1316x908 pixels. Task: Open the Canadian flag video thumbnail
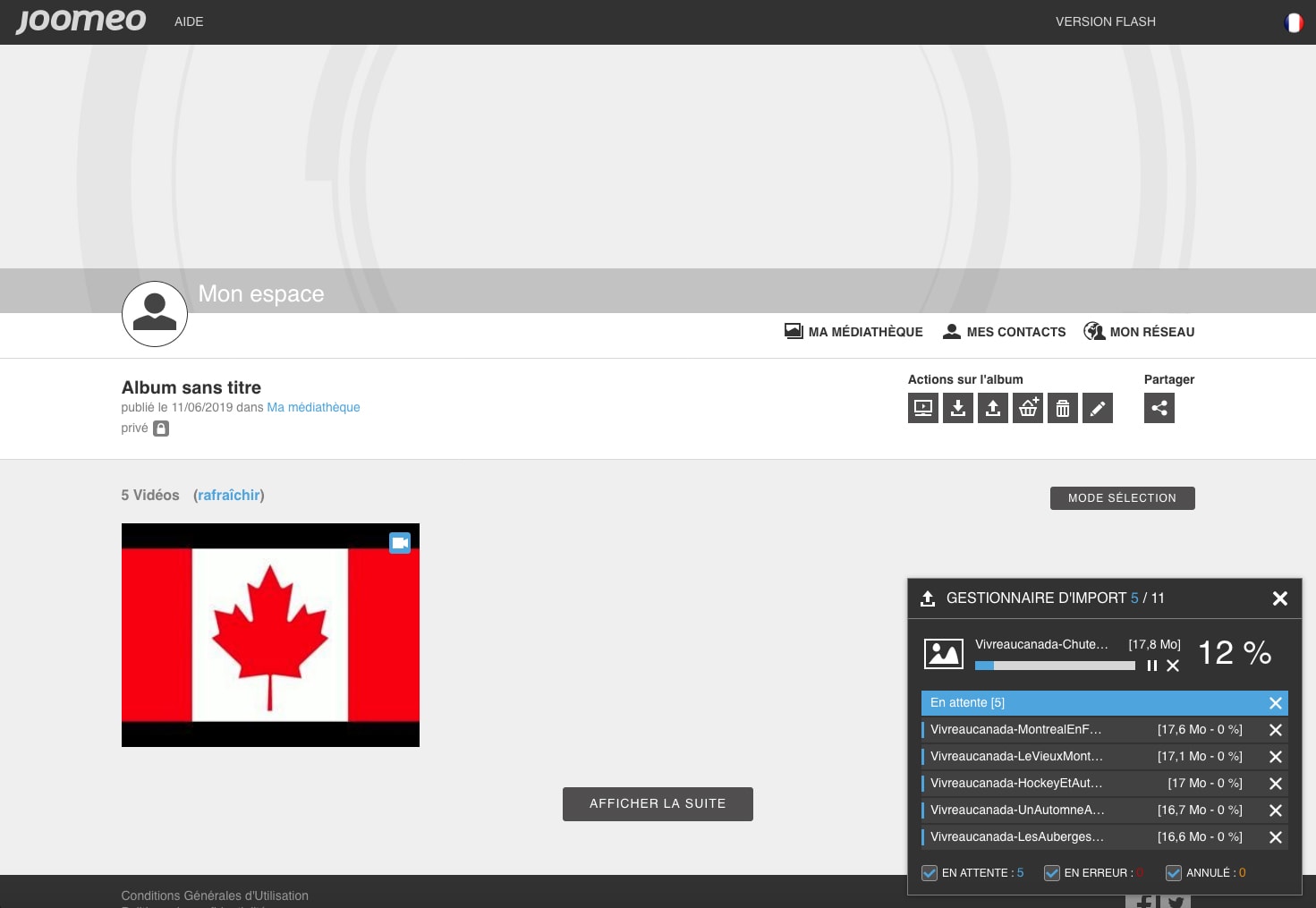pyautogui.click(x=270, y=635)
